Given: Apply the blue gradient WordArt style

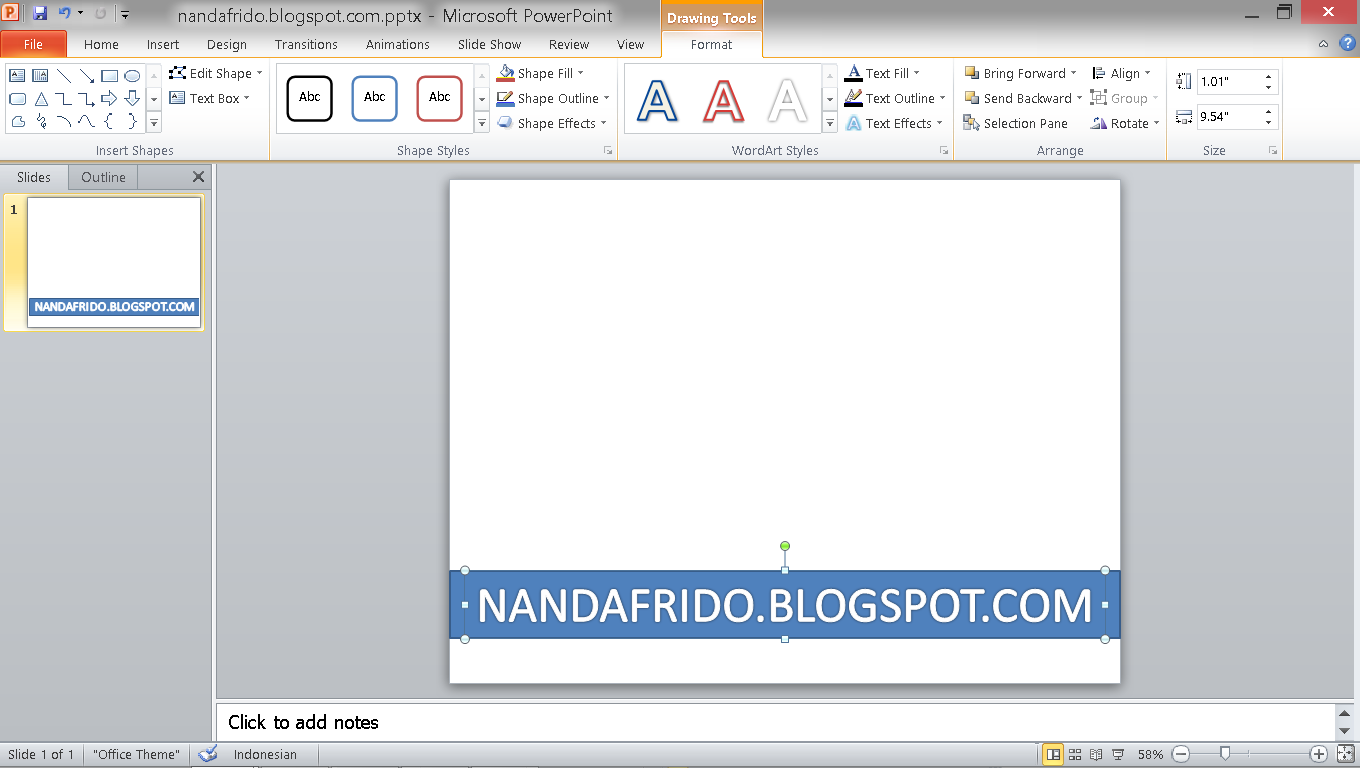Looking at the screenshot, I should point(658,100).
